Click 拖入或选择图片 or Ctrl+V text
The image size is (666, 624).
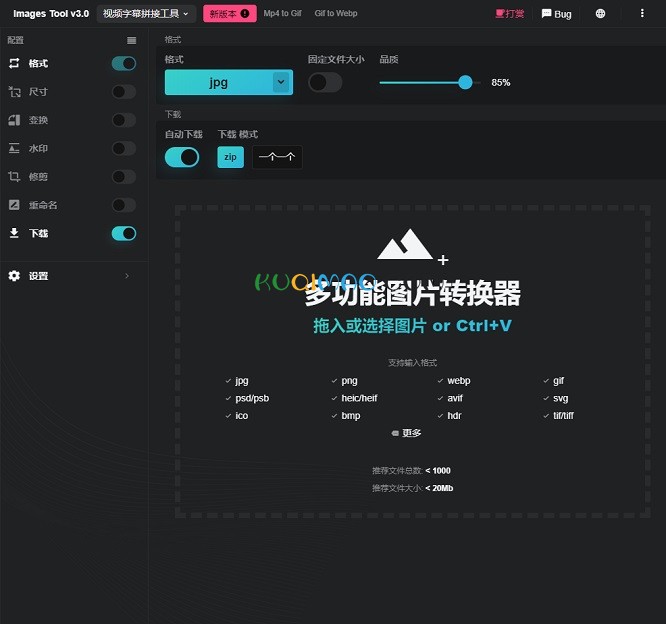coord(412,326)
